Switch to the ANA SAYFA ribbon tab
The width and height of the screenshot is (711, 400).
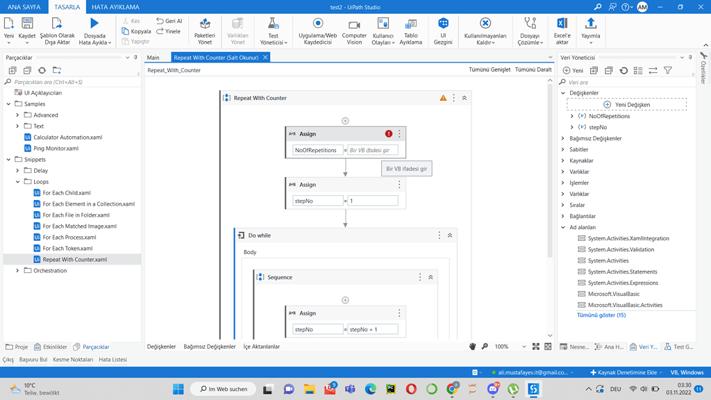24,7
